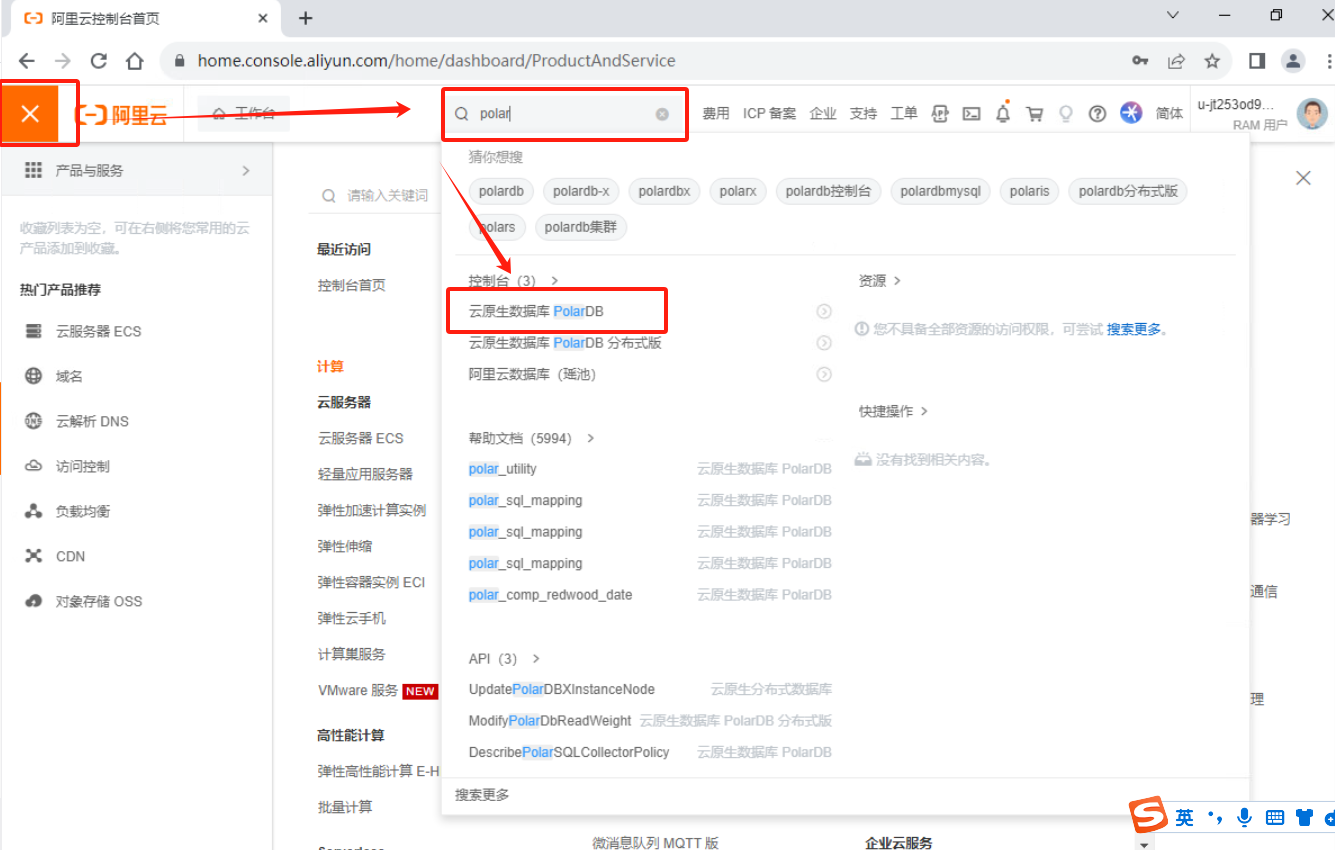Open 工作台 button
The image size is (1335, 850).
(243, 114)
